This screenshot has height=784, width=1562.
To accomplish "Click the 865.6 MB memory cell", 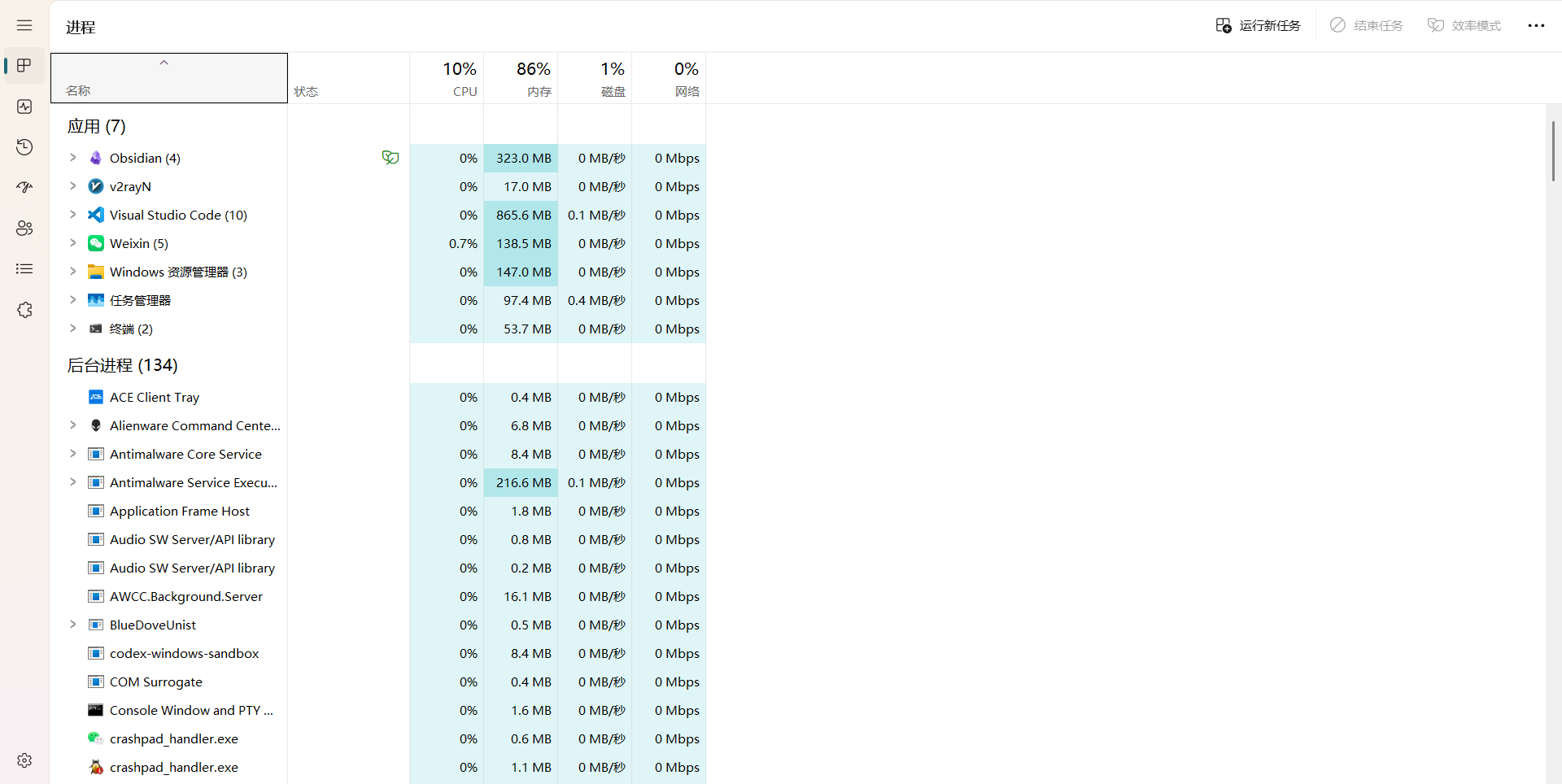I will pyautogui.click(x=521, y=215).
